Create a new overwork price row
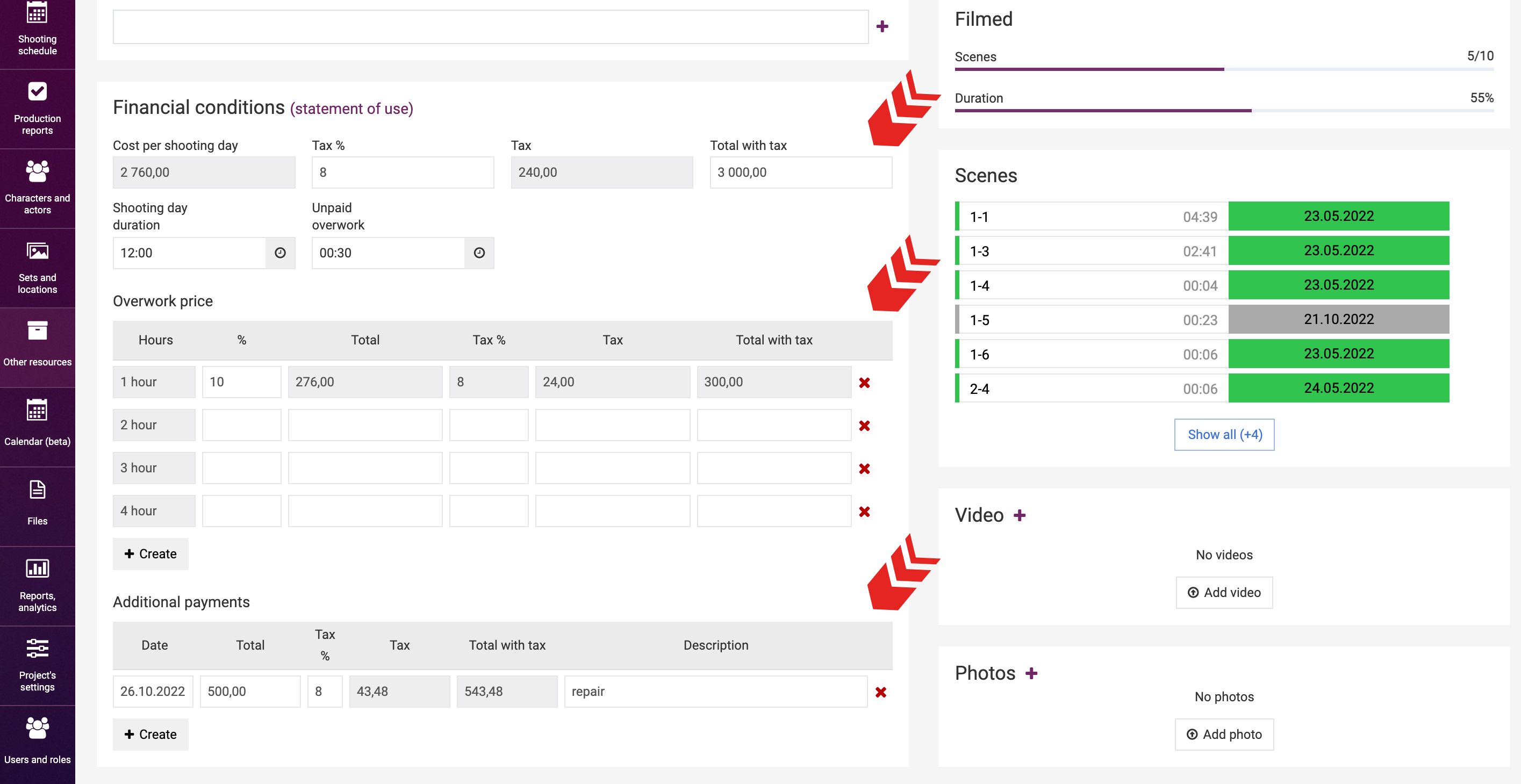This screenshot has width=1521, height=784. (150, 554)
